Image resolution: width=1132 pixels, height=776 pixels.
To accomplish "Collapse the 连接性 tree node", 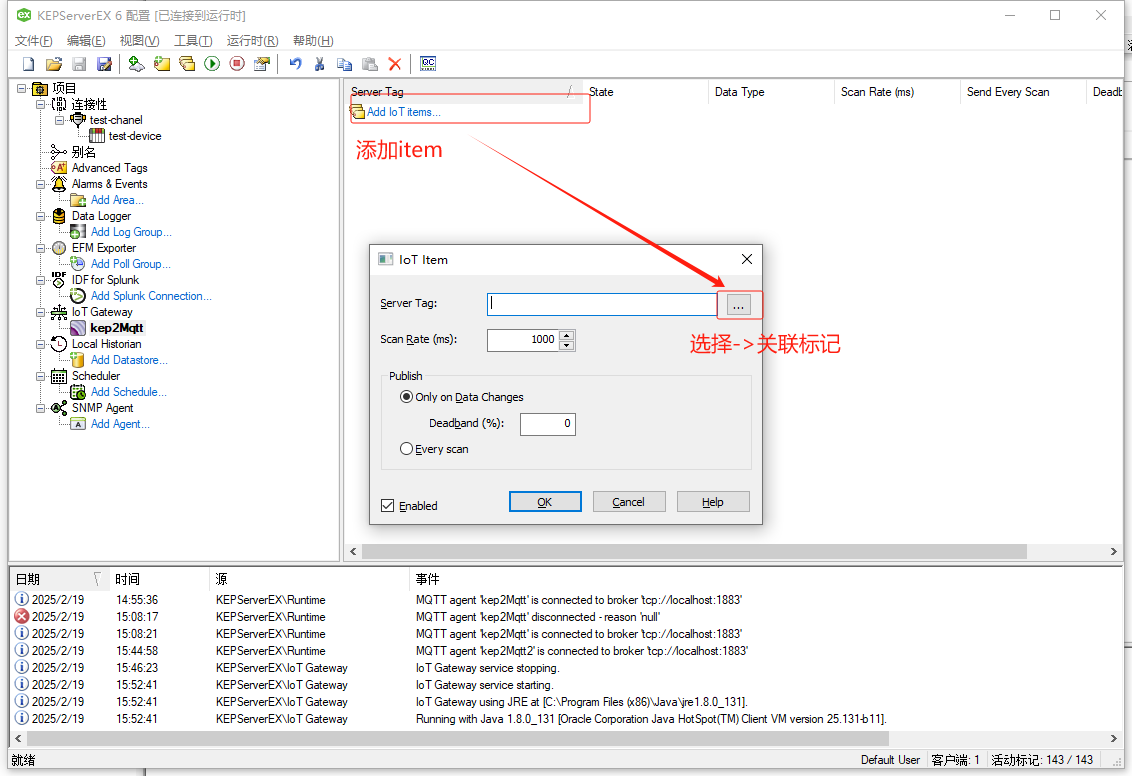I will 40,104.
